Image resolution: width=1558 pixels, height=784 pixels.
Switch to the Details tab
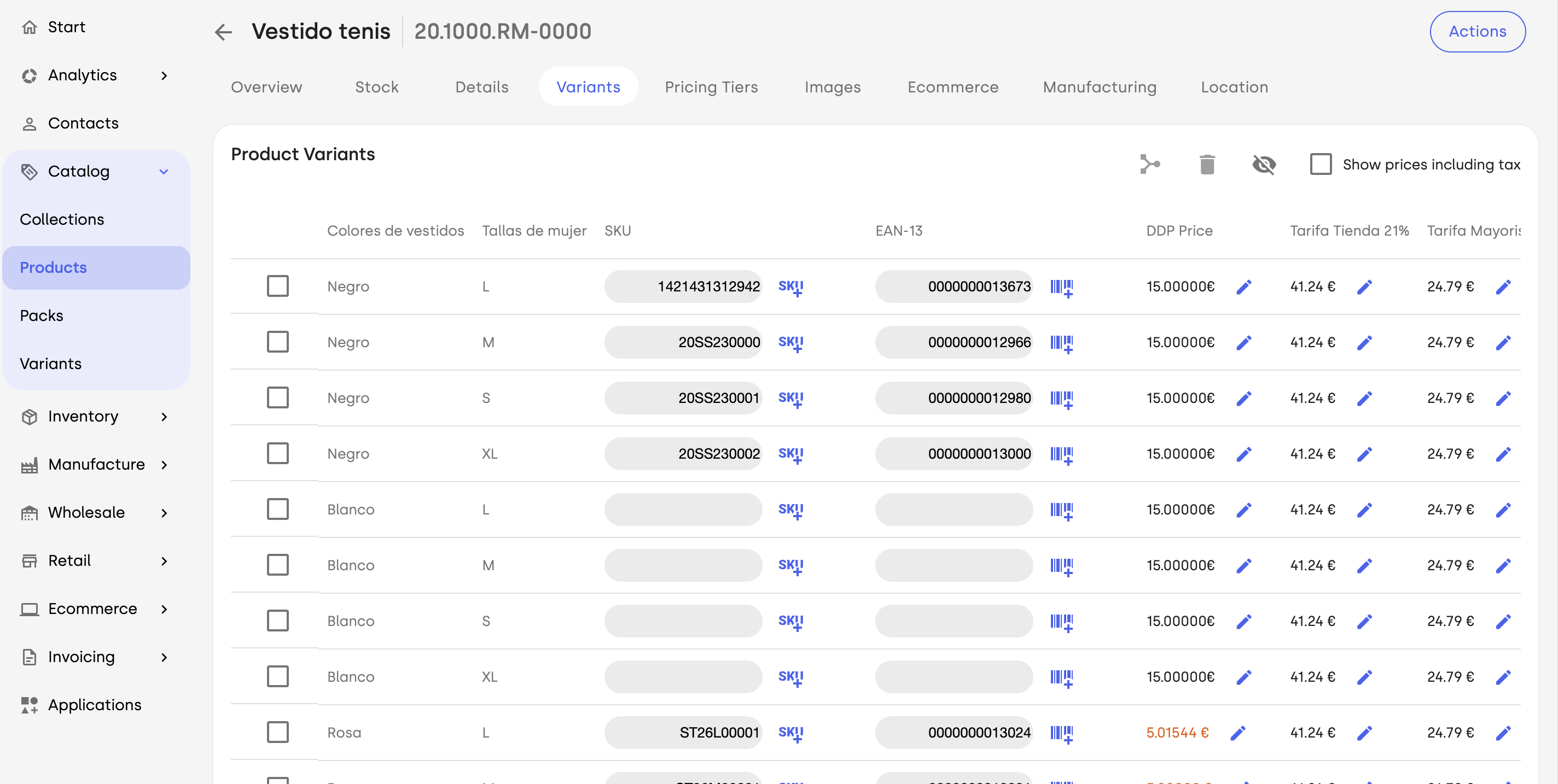pyautogui.click(x=482, y=87)
